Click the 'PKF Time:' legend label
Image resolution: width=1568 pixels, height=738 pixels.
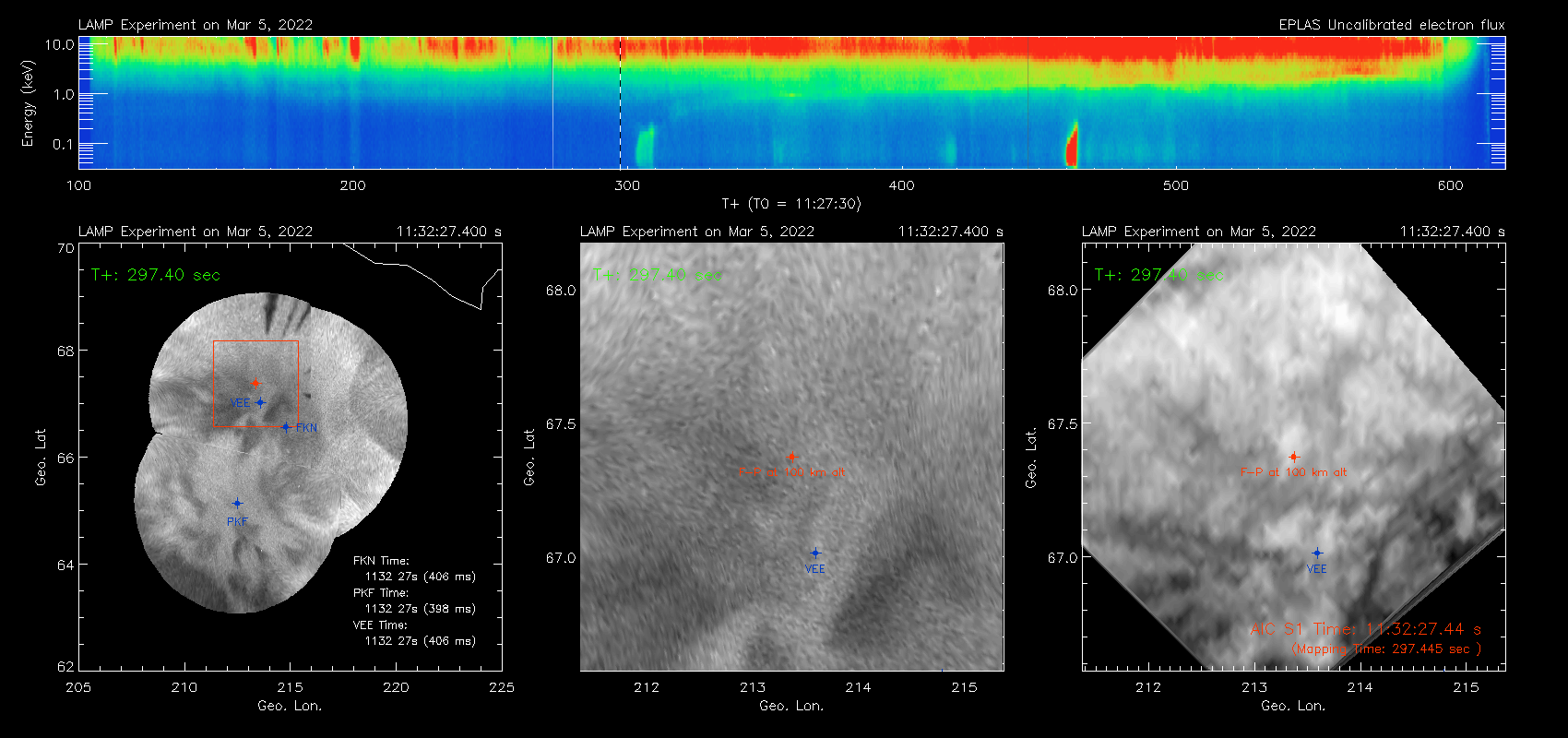tap(381, 593)
